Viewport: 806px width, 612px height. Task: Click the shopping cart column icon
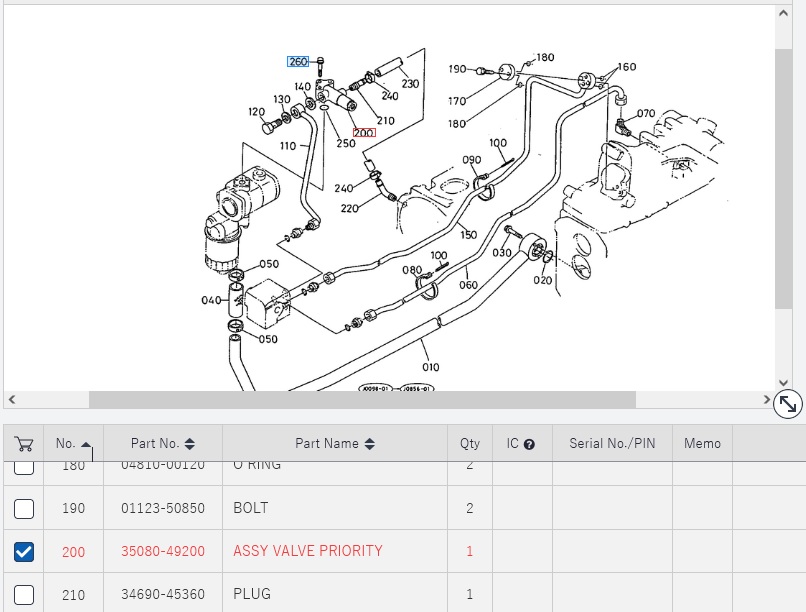pyautogui.click(x=24, y=444)
